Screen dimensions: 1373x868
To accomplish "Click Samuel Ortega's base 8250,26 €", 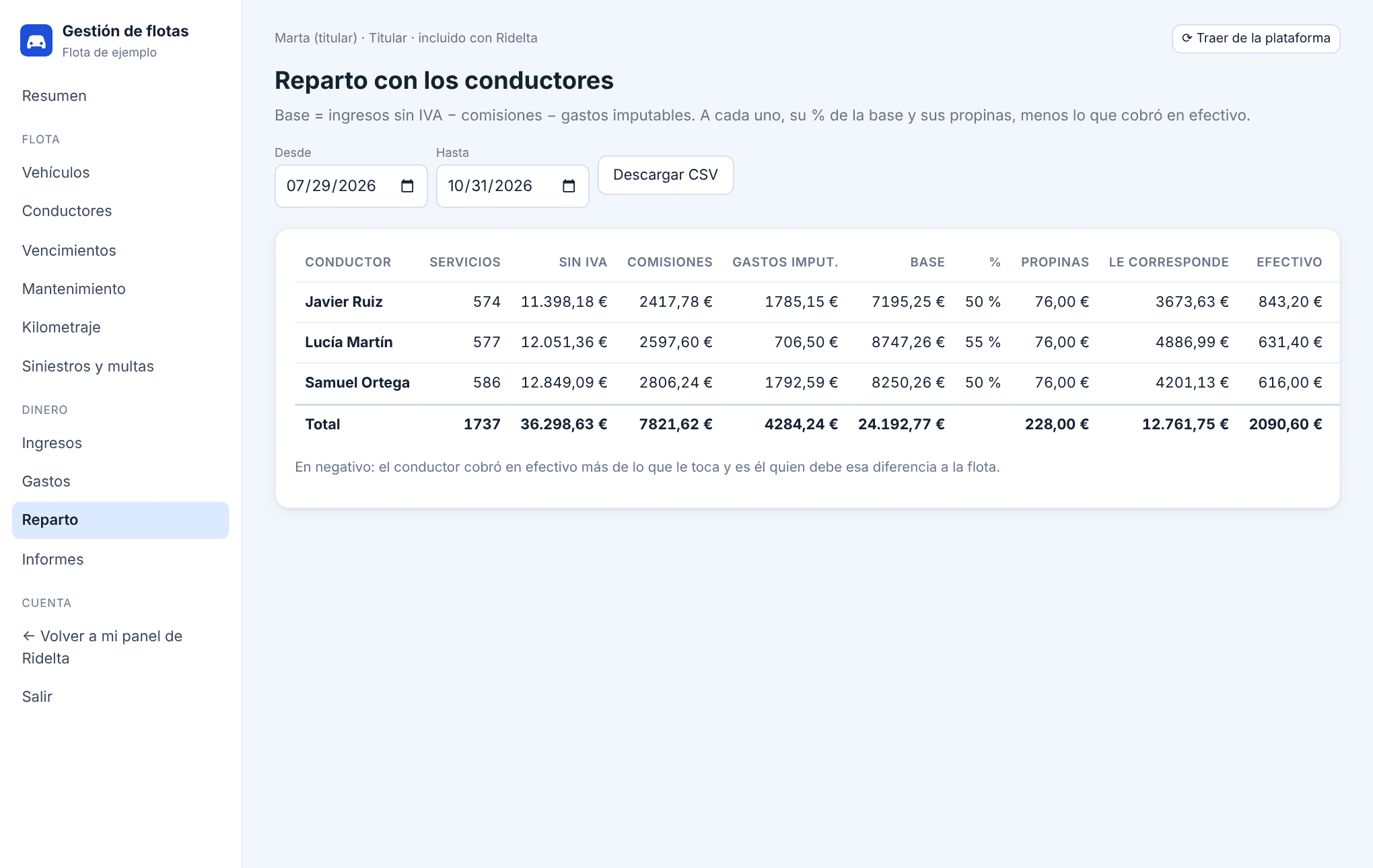I will [x=908, y=383].
